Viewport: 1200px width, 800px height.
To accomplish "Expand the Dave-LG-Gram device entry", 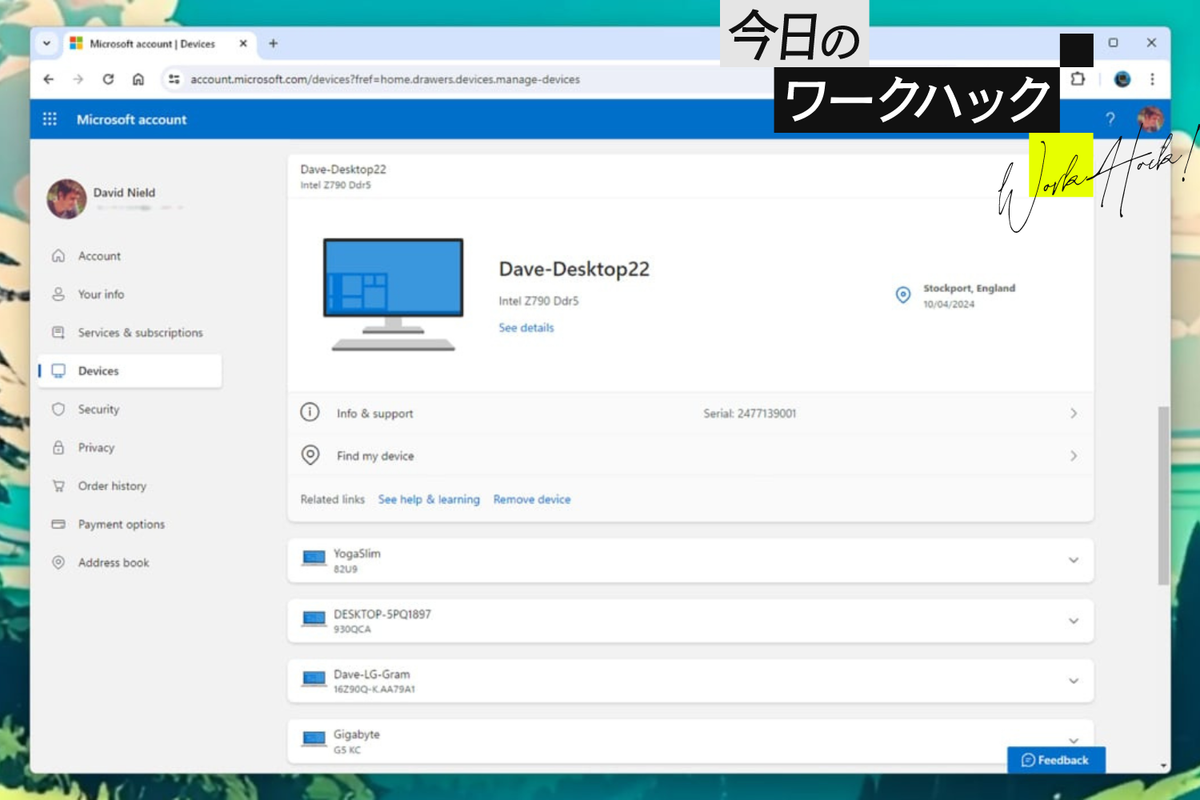I will pos(1073,681).
